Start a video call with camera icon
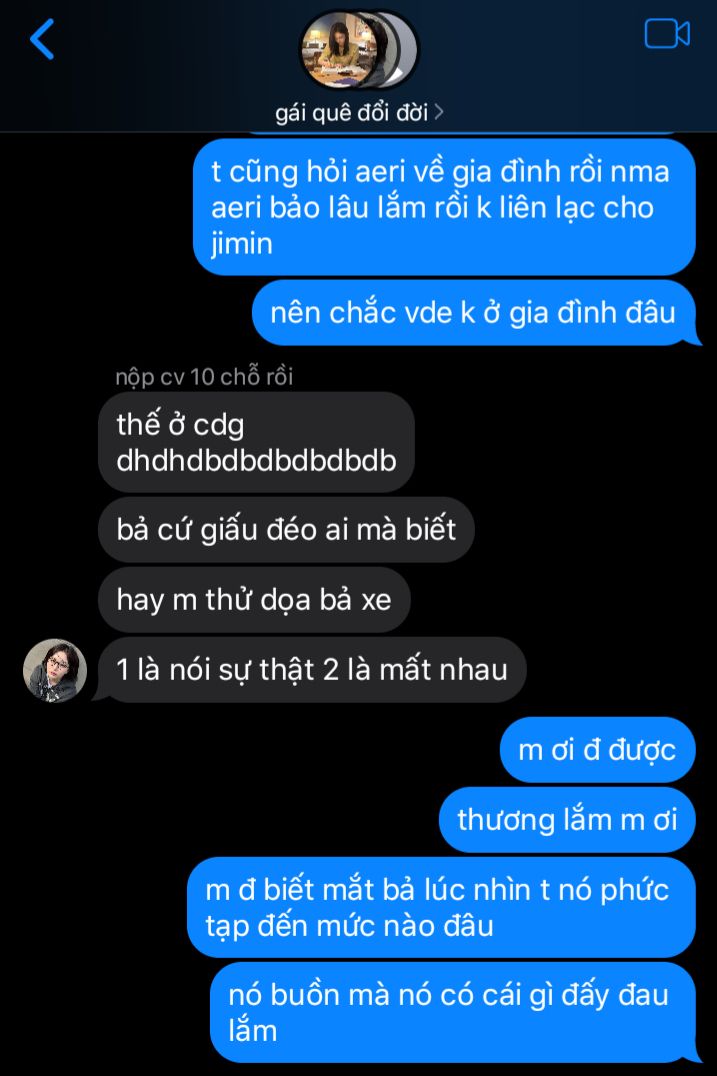 pos(666,34)
